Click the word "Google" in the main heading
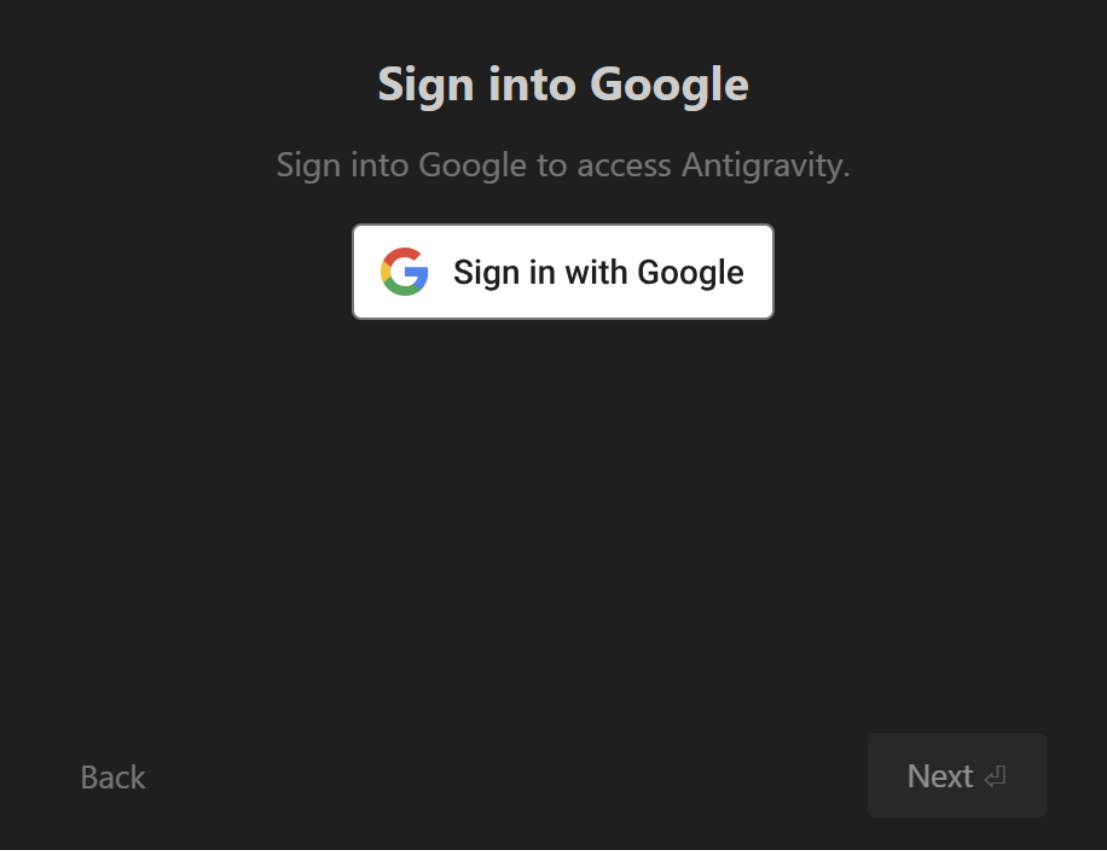 [x=669, y=86]
